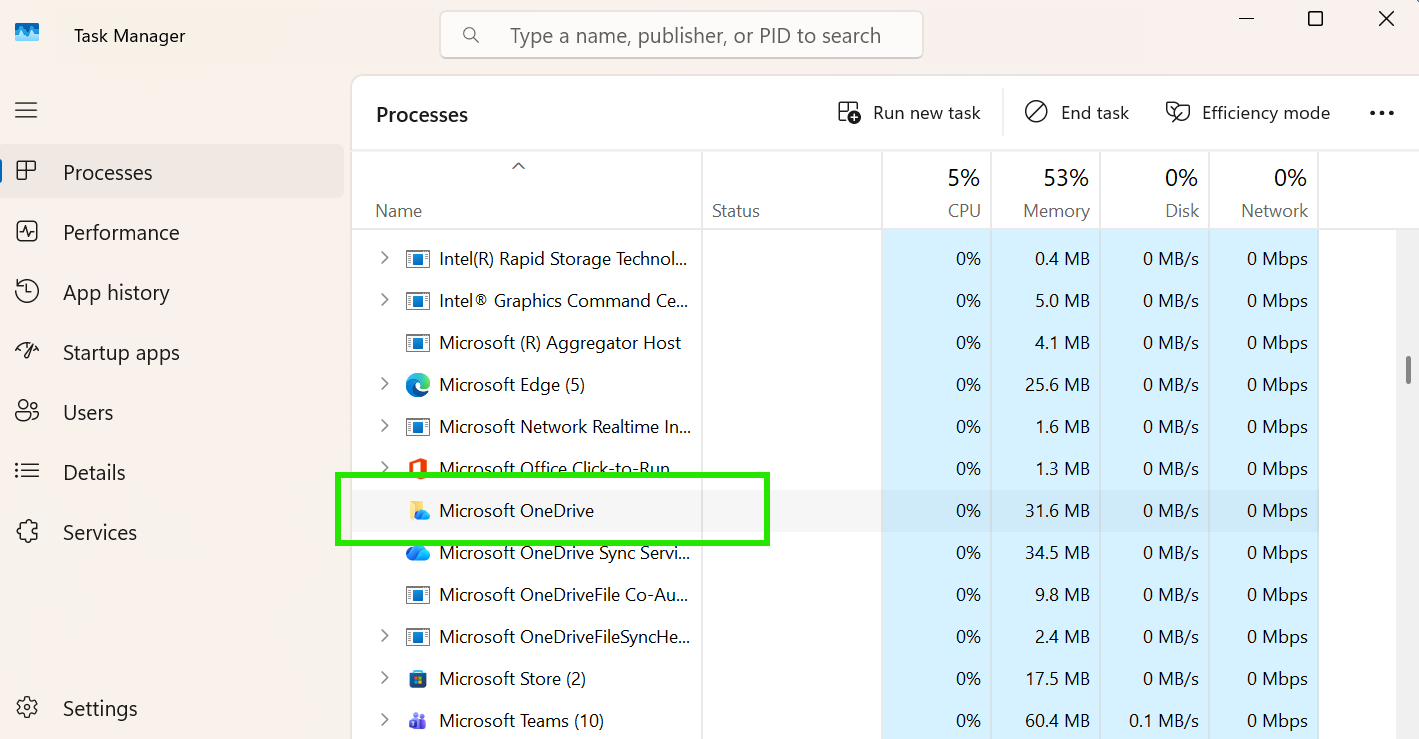Screen dimensions: 1419x739
Task: Click the process search input field
Action: pyautogui.click(x=681, y=36)
